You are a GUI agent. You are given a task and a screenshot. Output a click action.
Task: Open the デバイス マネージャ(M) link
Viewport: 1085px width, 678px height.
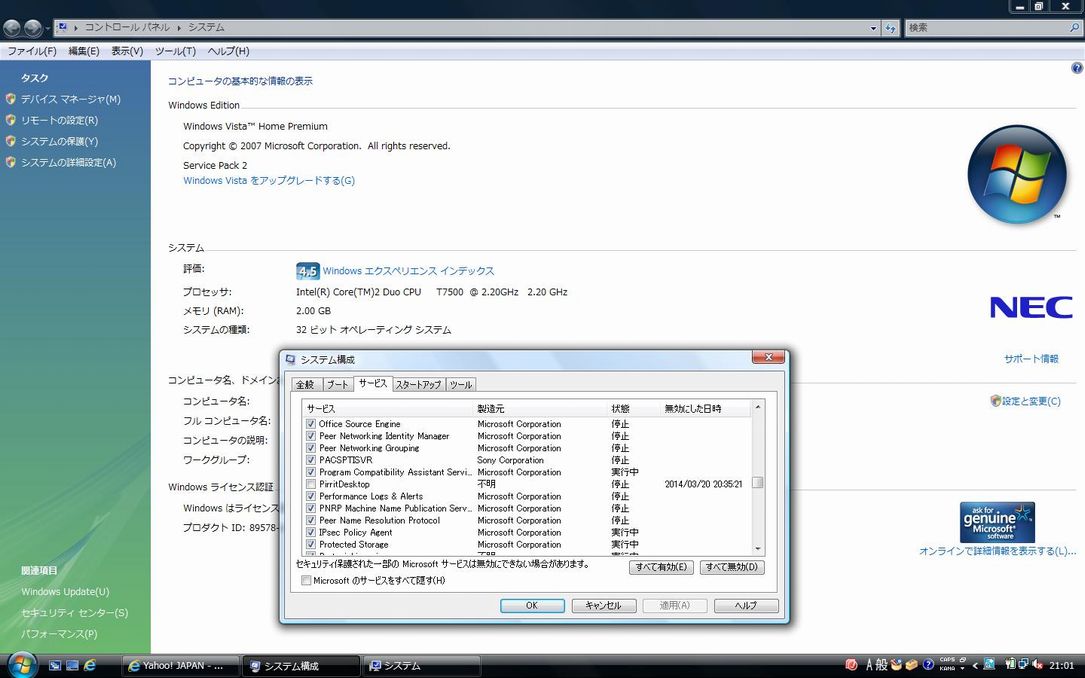tap(71, 100)
